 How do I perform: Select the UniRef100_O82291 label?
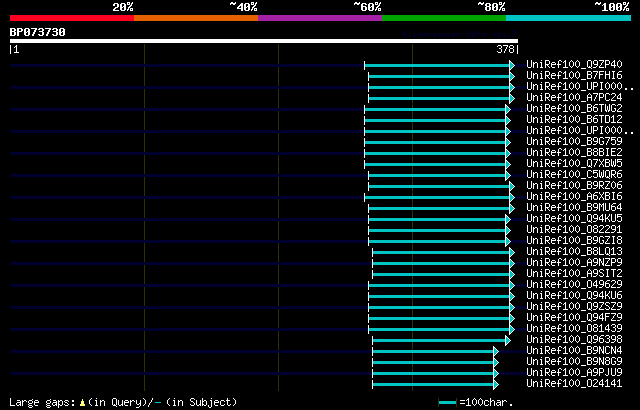[574, 230]
